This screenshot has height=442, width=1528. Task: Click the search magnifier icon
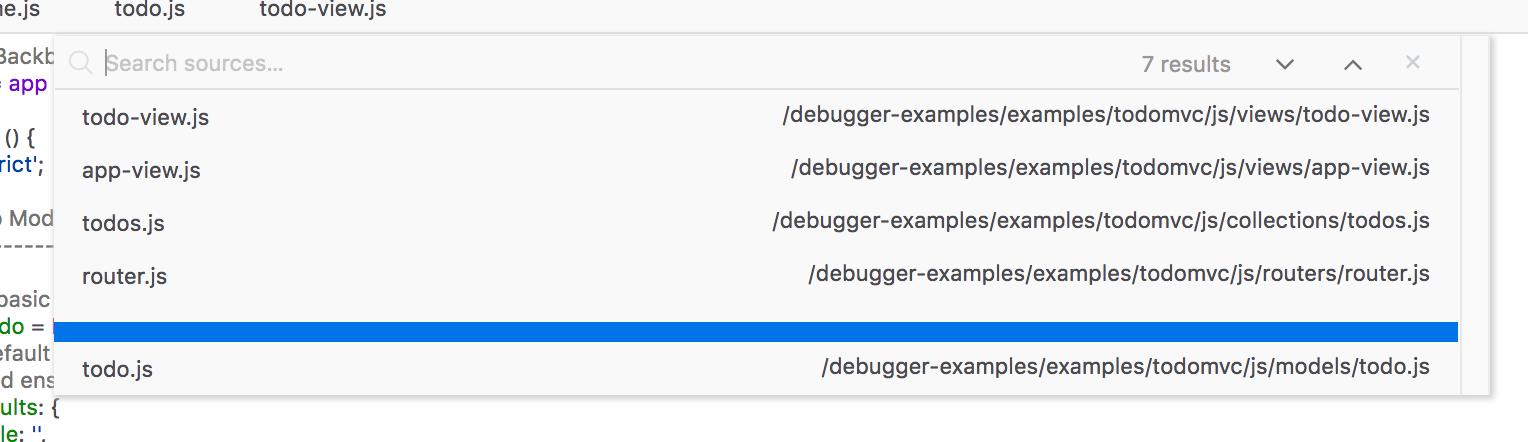pyautogui.click(x=81, y=64)
